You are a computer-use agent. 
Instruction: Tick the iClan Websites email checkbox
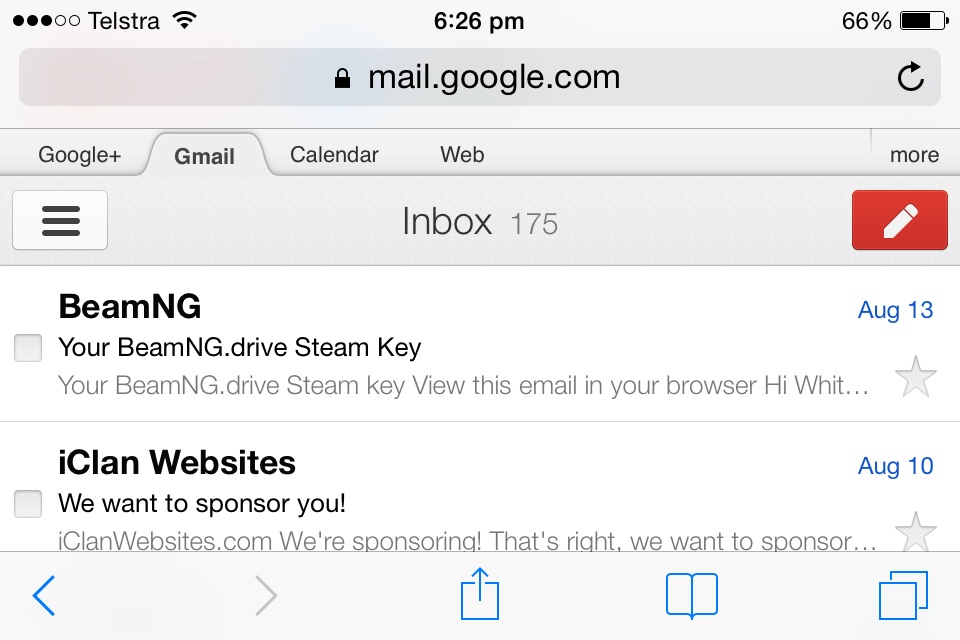pos(28,504)
